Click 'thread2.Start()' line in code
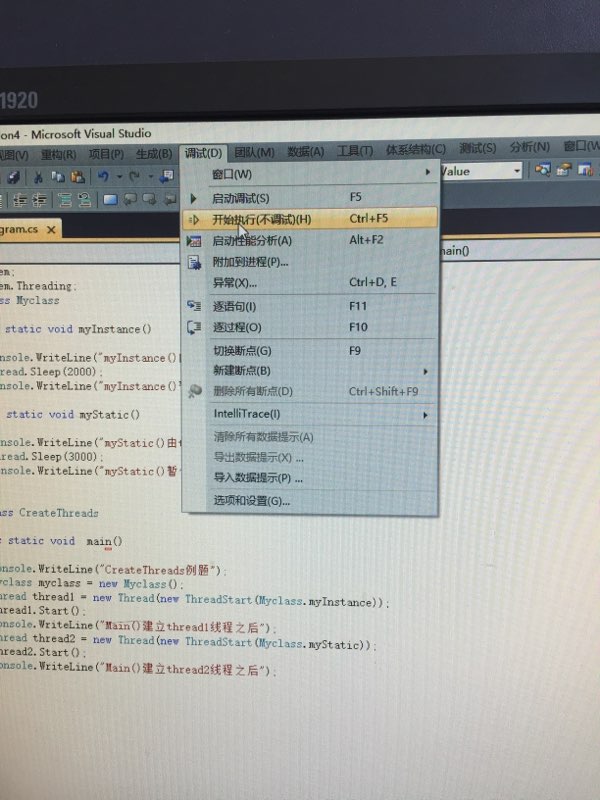Viewport: 600px width, 800px height. (x=42, y=652)
